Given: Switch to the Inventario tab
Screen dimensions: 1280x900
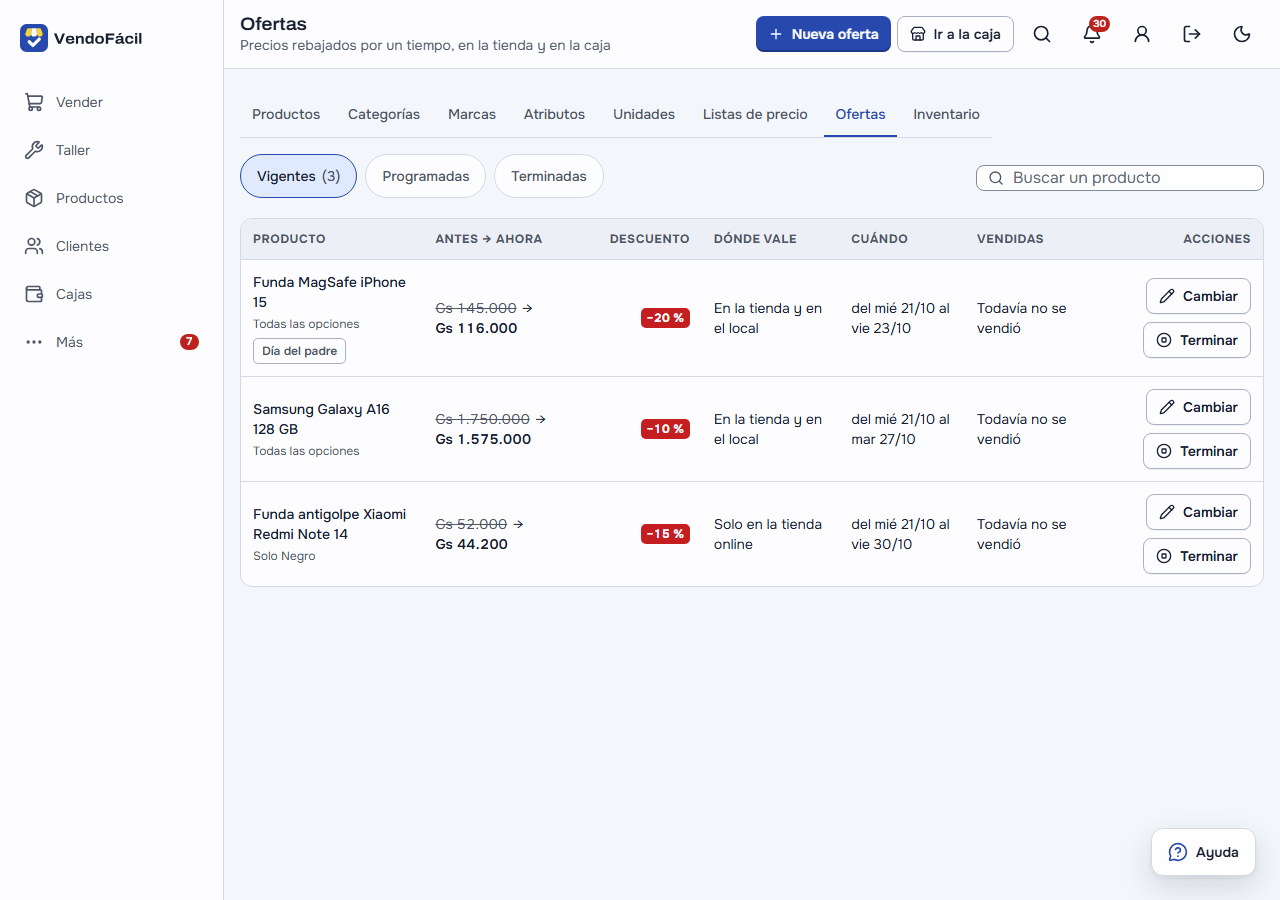Looking at the screenshot, I should pyautogui.click(x=946, y=114).
